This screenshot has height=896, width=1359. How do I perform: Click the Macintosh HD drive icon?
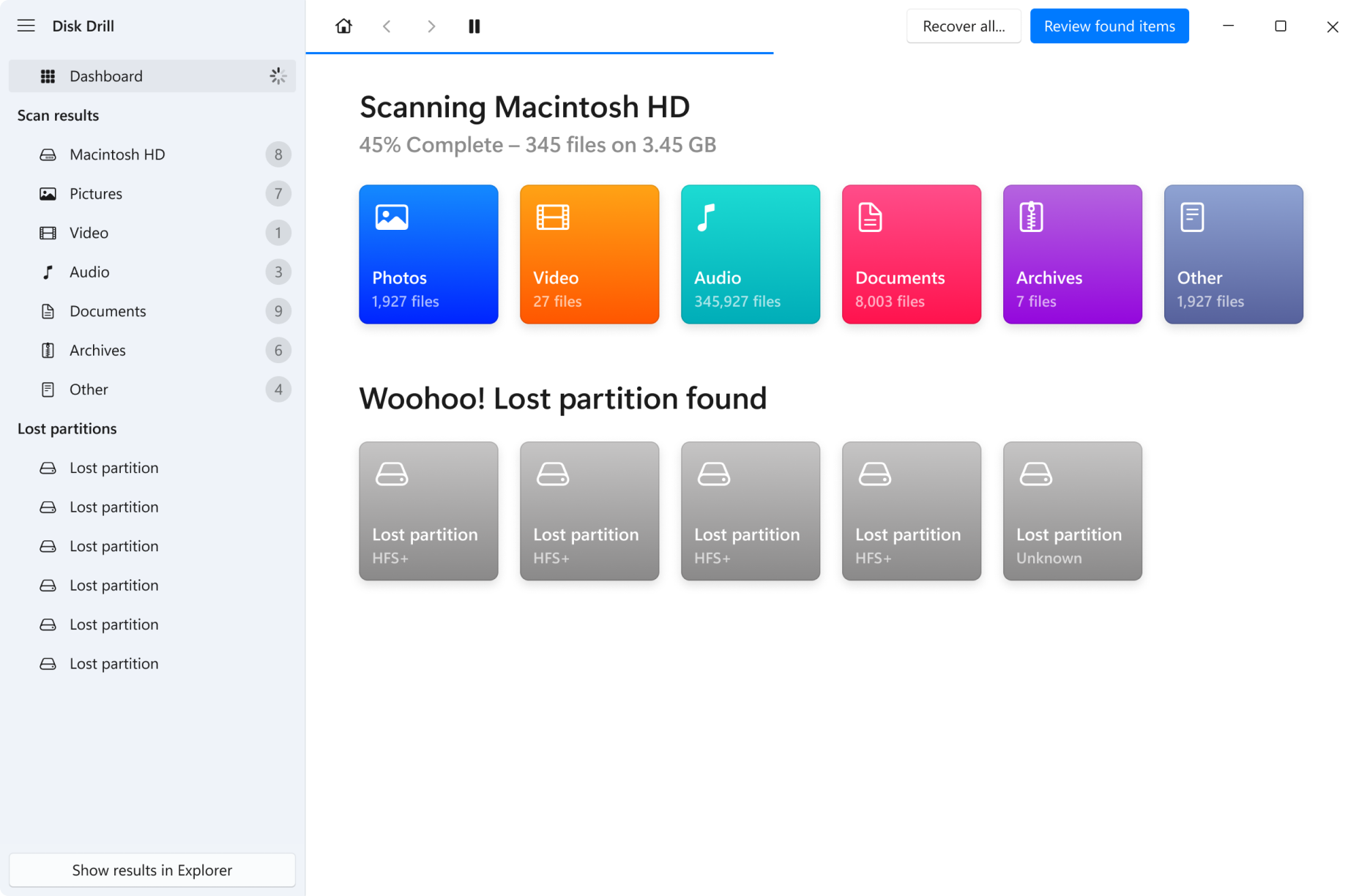click(x=48, y=154)
